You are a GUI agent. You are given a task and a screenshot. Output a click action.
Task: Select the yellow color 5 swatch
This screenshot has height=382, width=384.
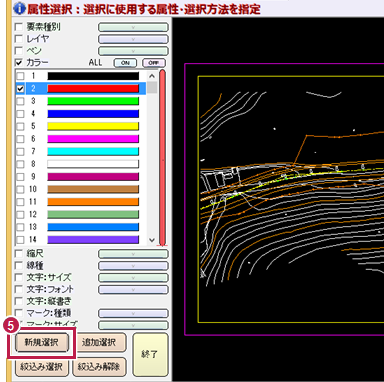point(93,126)
